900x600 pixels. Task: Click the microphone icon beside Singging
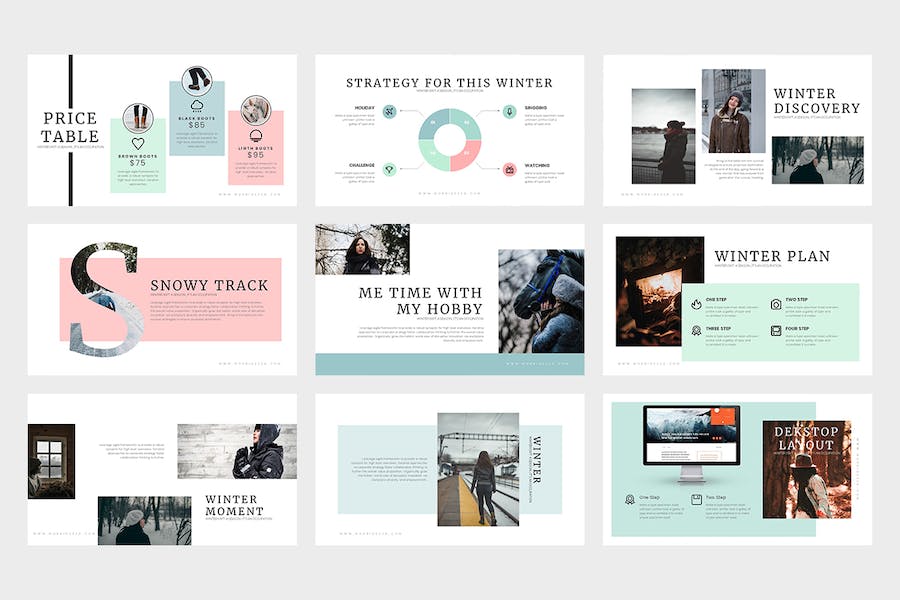(x=509, y=112)
